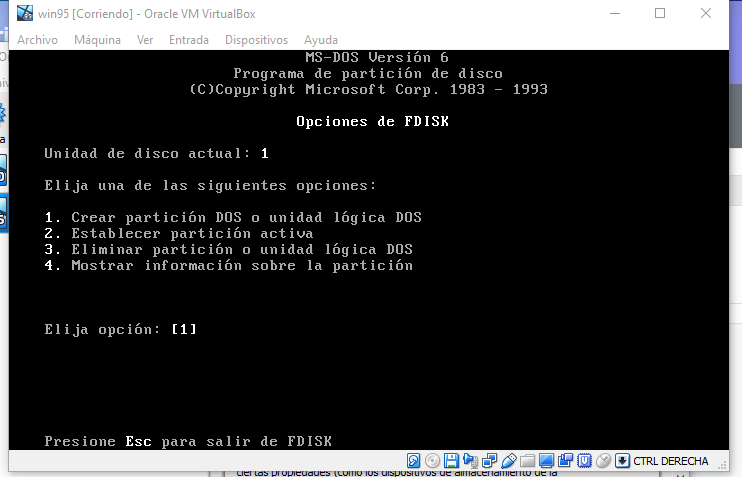Image resolution: width=742 pixels, height=477 pixels.
Task: Click the CTRL DERECHA host key label
Action: (x=671, y=461)
